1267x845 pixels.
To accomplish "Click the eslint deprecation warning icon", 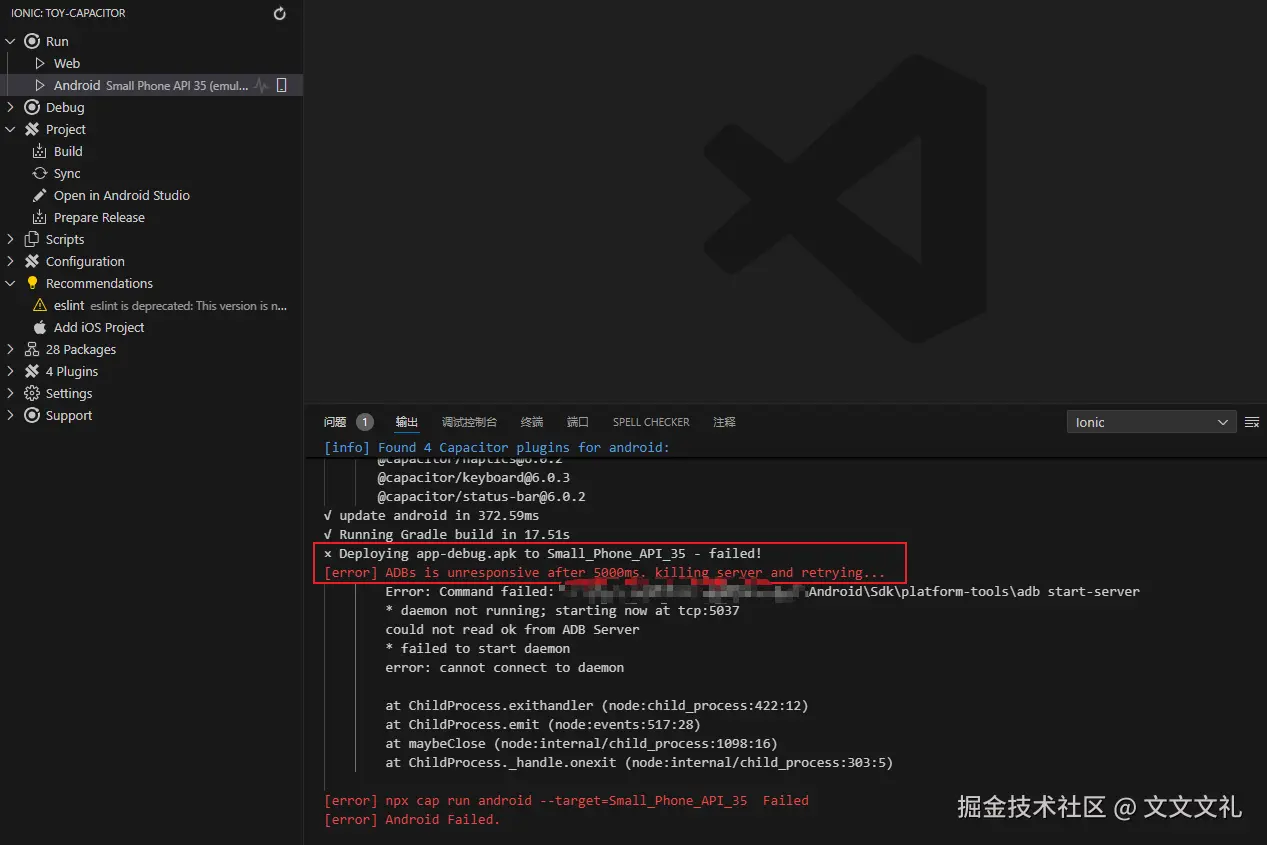I will point(40,305).
